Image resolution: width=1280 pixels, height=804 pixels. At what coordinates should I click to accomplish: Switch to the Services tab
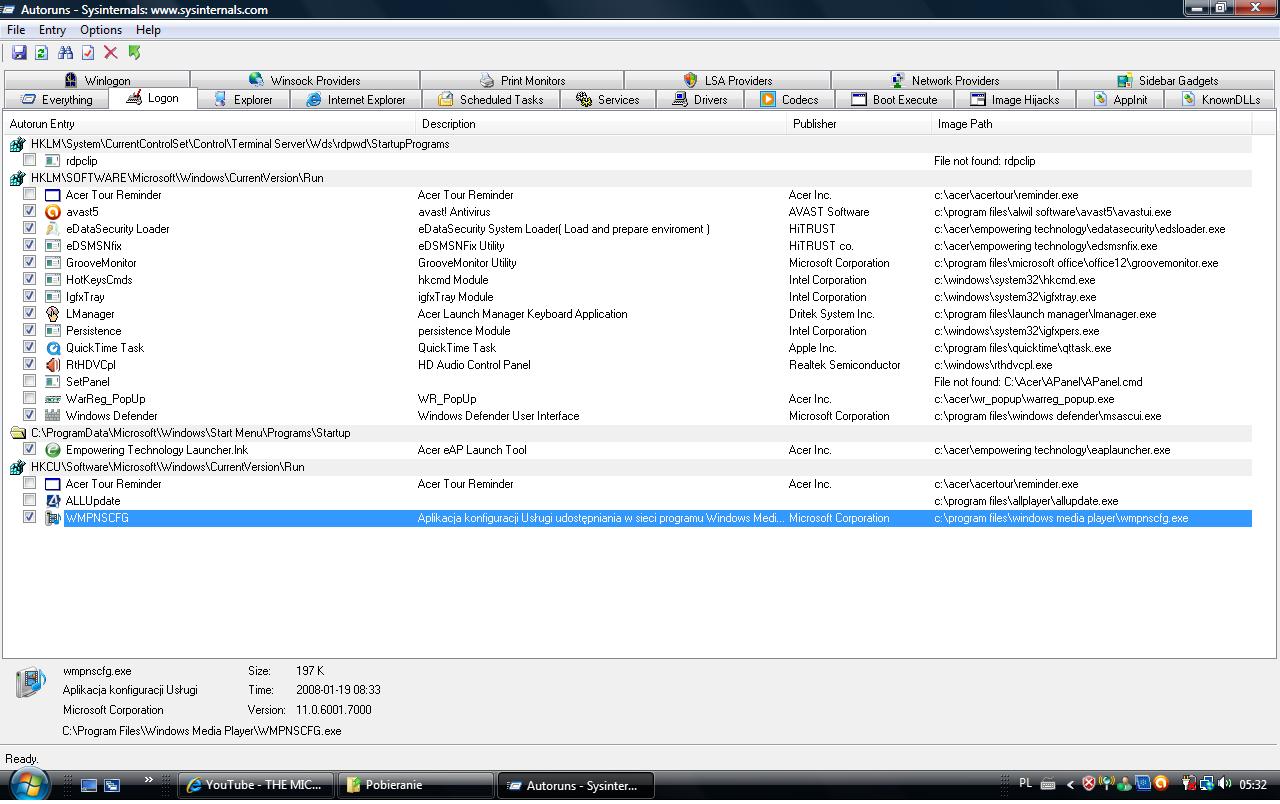coord(608,99)
